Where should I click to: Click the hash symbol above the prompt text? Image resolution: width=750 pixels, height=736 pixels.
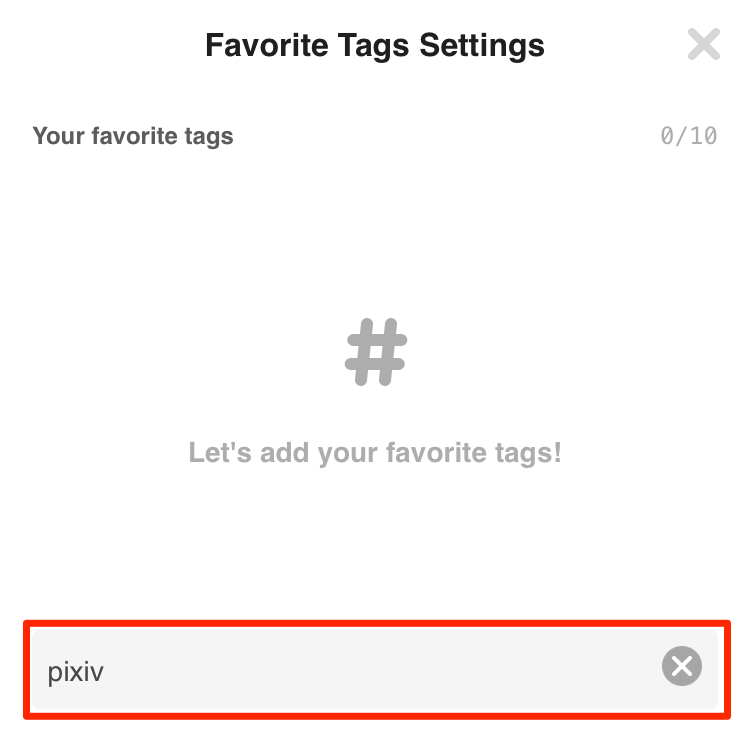376,352
